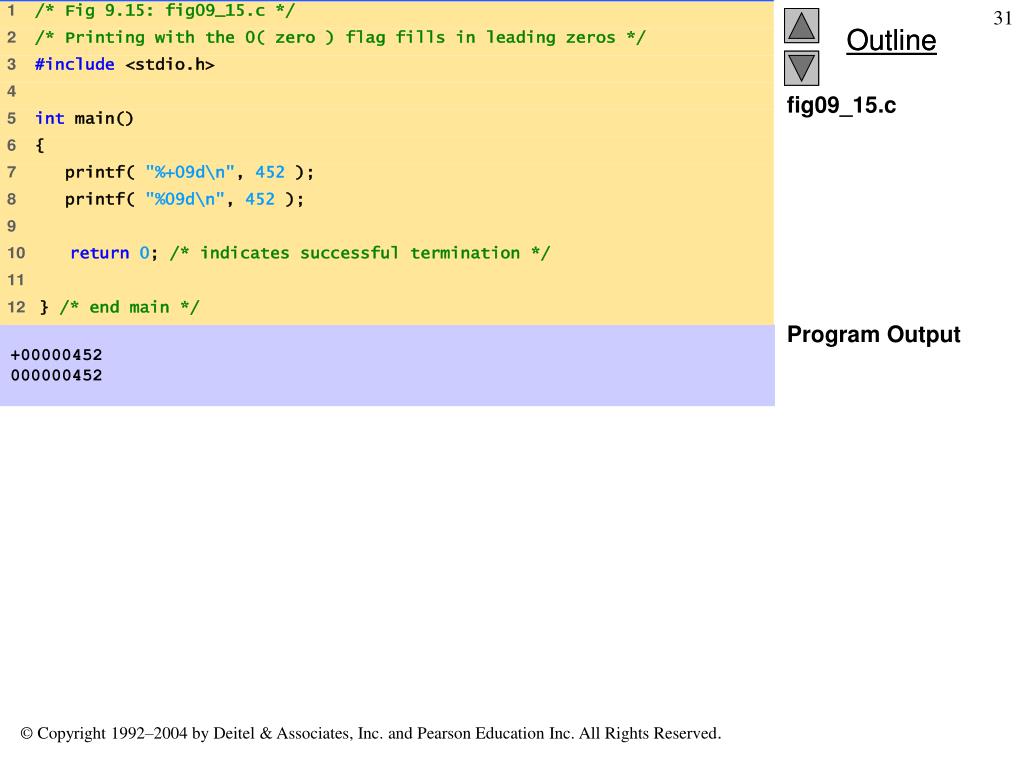The width and height of the screenshot is (1024, 768).
Task: Click line number 12
Action: [16, 307]
